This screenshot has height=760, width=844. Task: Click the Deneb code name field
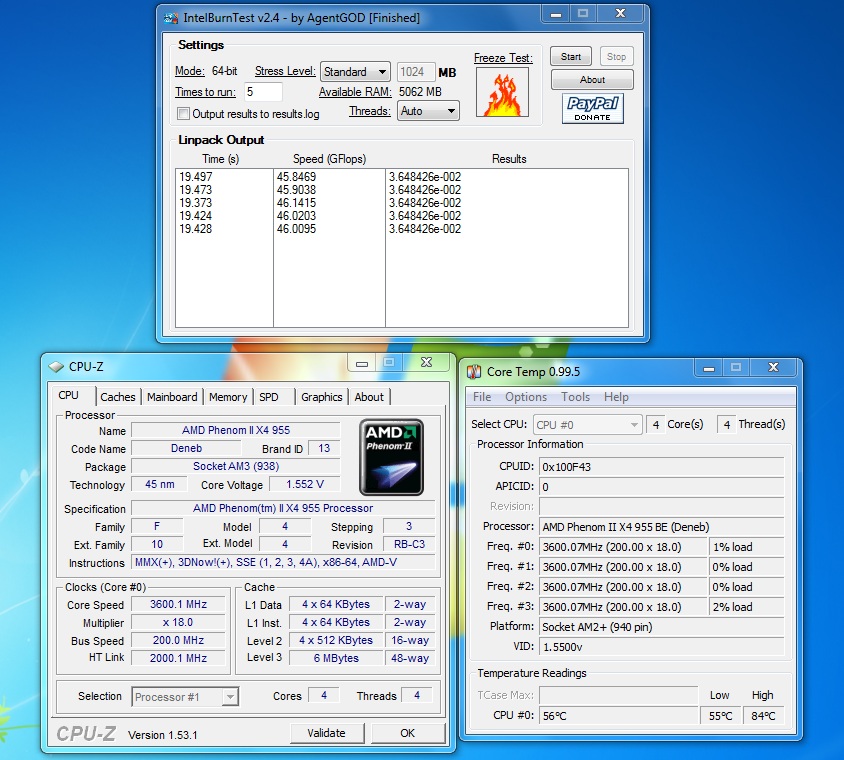[186, 448]
